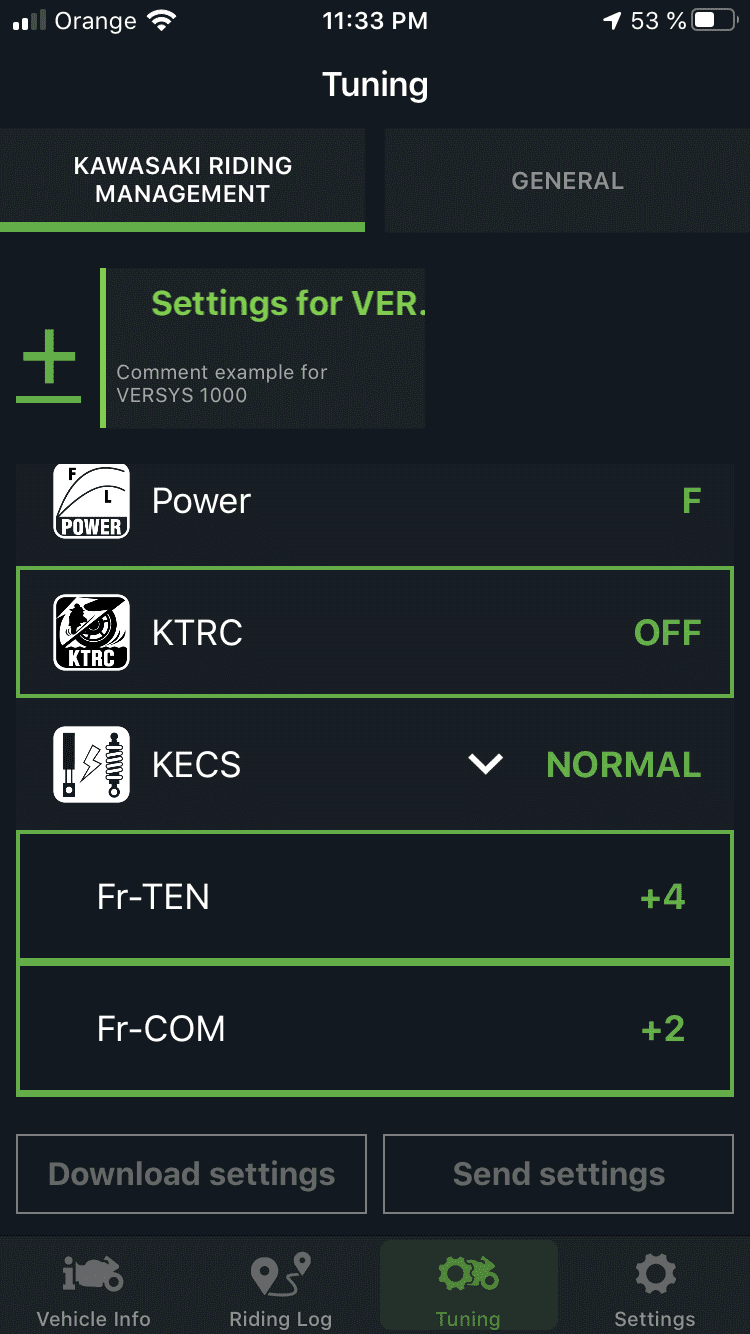
Task: Open Vehicle Info motorcycle icon
Action: coord(93,1275)
